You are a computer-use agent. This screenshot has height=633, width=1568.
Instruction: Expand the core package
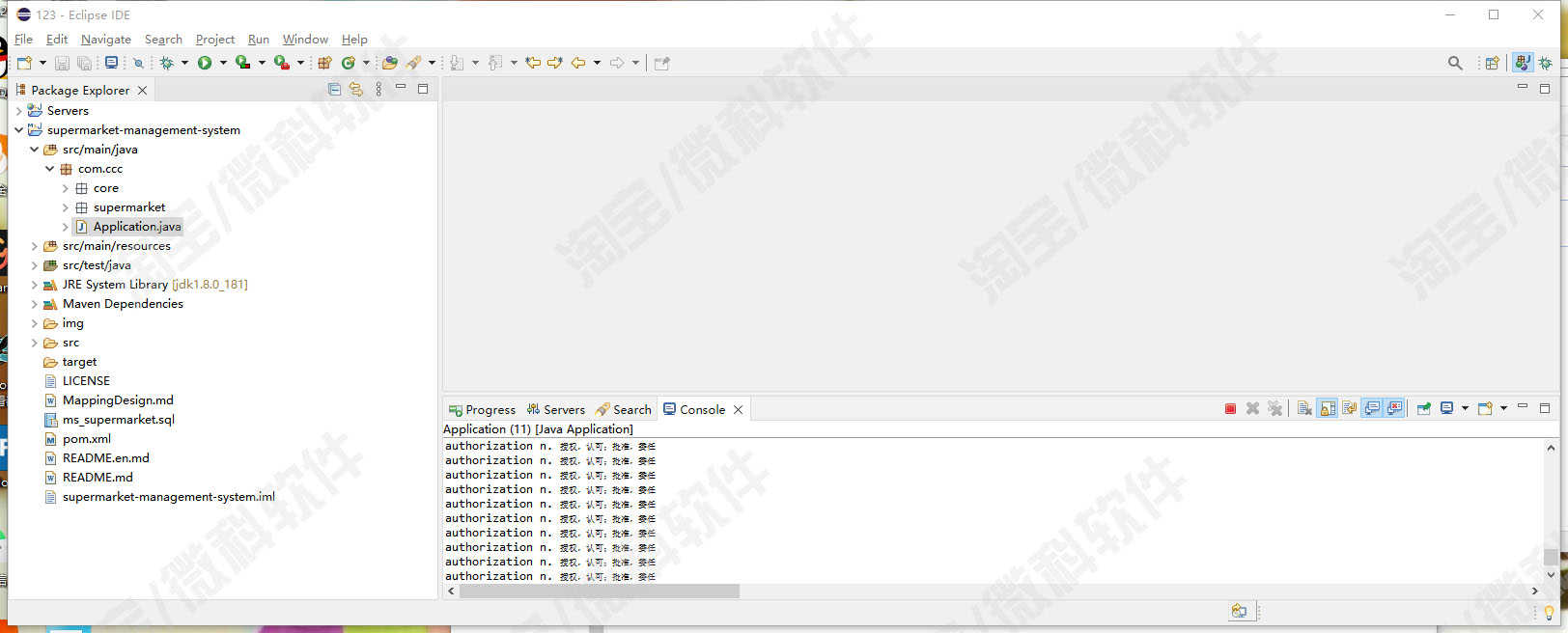tap(65, 188)
